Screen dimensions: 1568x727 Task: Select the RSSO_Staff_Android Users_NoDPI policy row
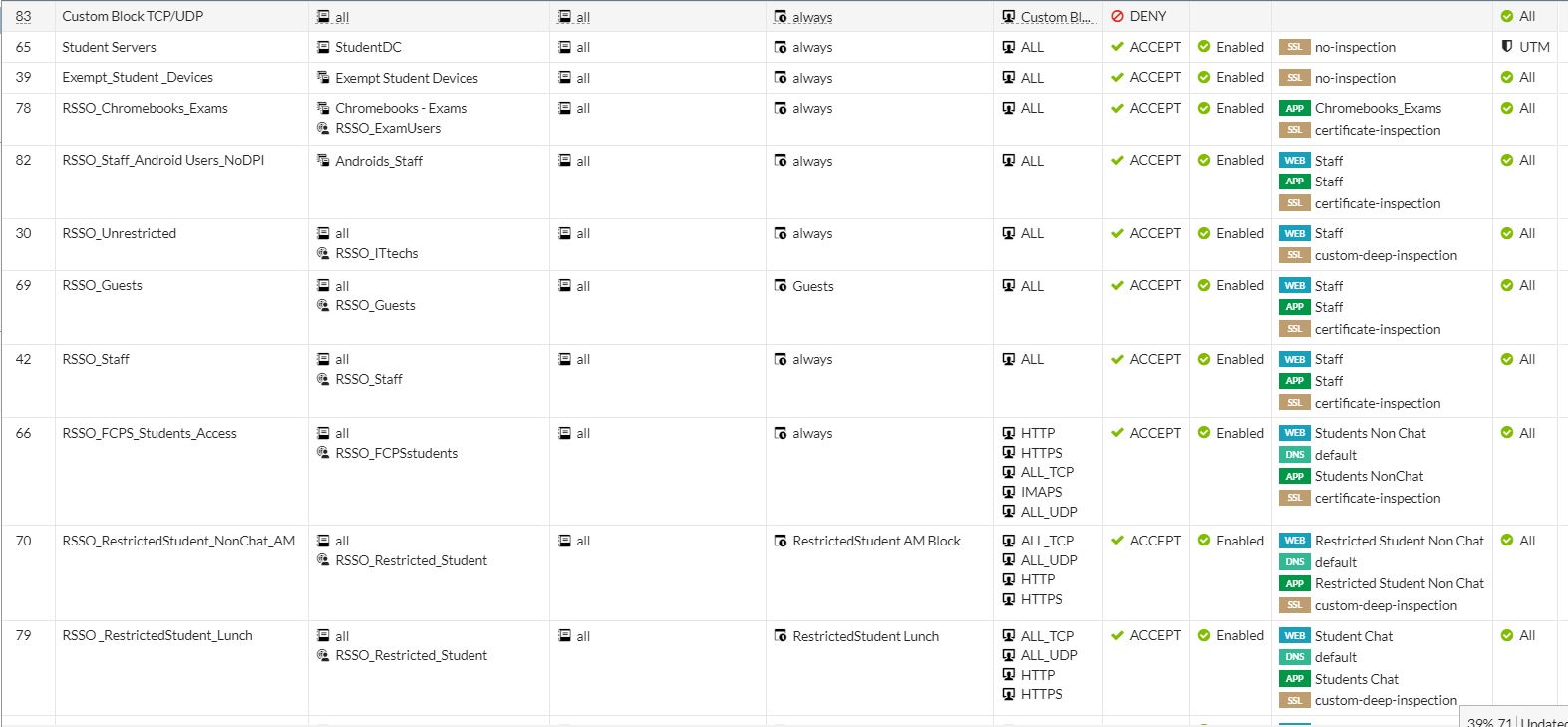[x=162, y=160]
